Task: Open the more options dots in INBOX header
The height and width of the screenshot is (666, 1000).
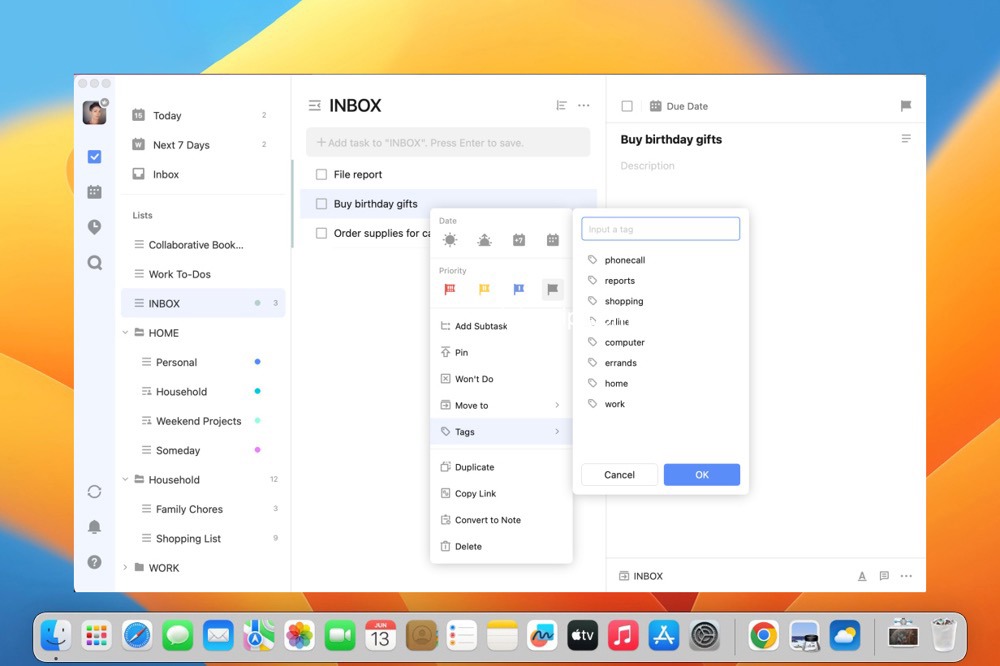Action: [x=584, y=105]
